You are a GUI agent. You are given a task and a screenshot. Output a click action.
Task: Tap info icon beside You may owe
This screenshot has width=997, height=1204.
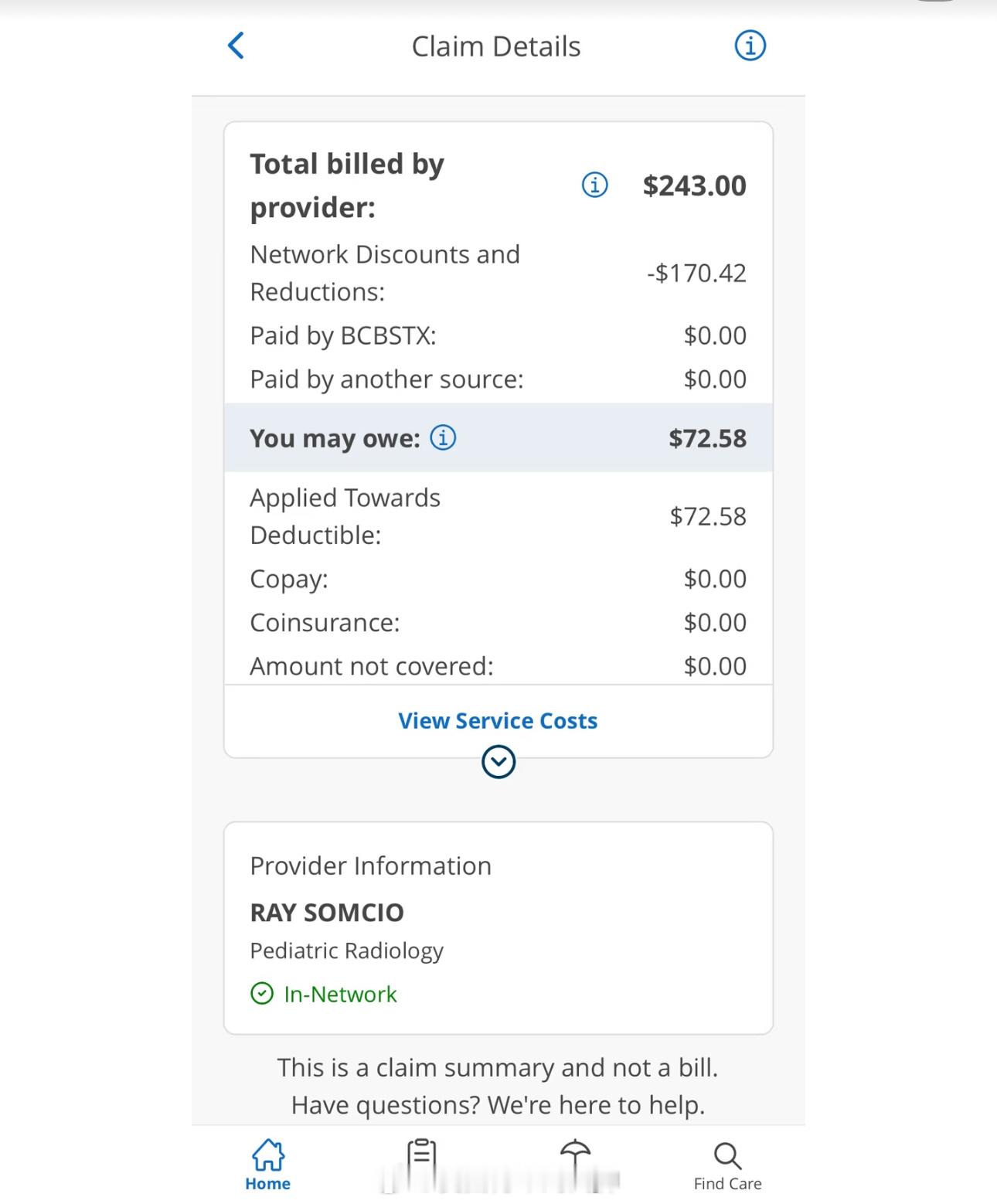point(443,437)
